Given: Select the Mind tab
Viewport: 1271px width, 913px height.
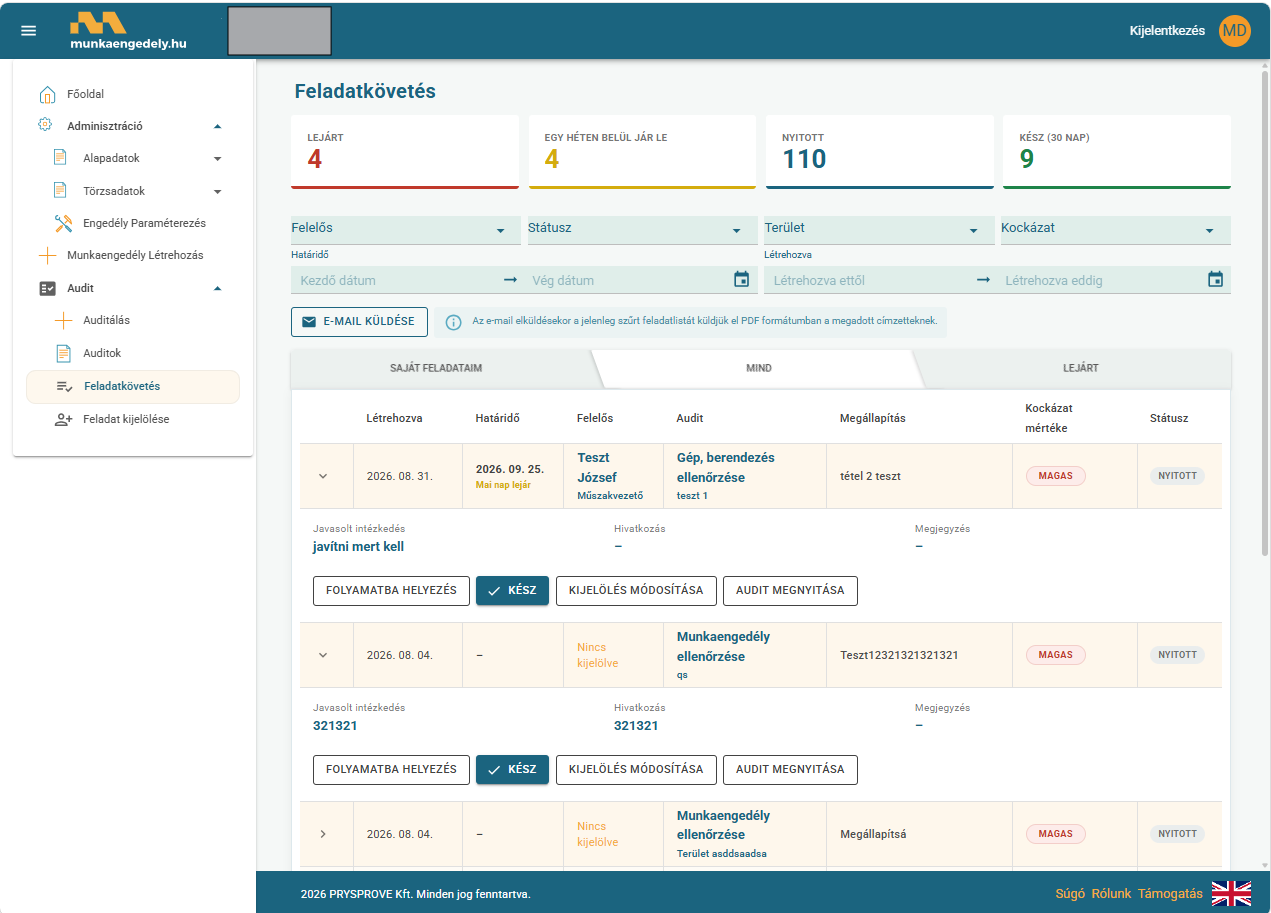Looking at the screenshot, I should tap(758, 368).
